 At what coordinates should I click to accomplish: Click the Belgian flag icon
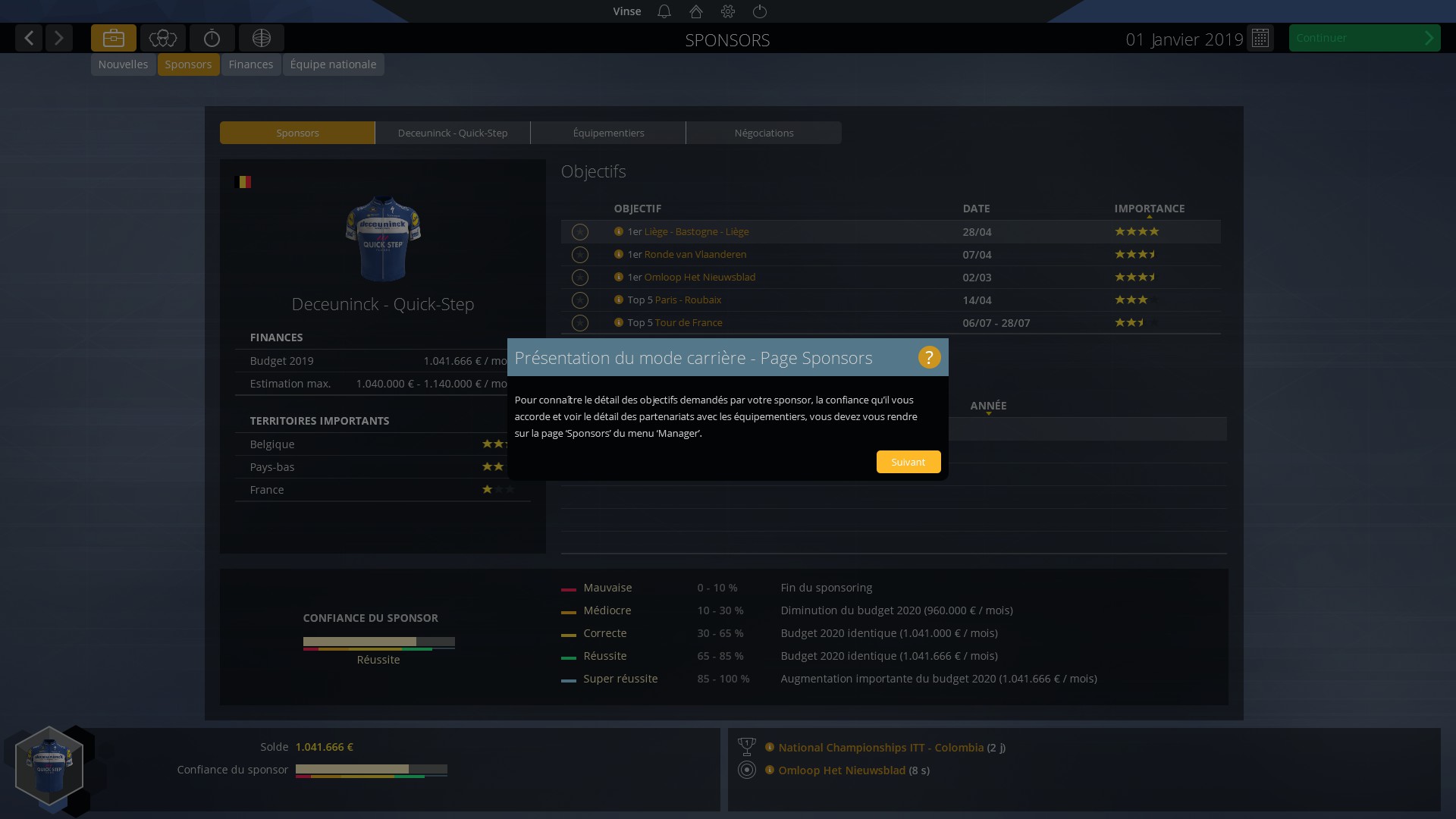click(243, 182)
